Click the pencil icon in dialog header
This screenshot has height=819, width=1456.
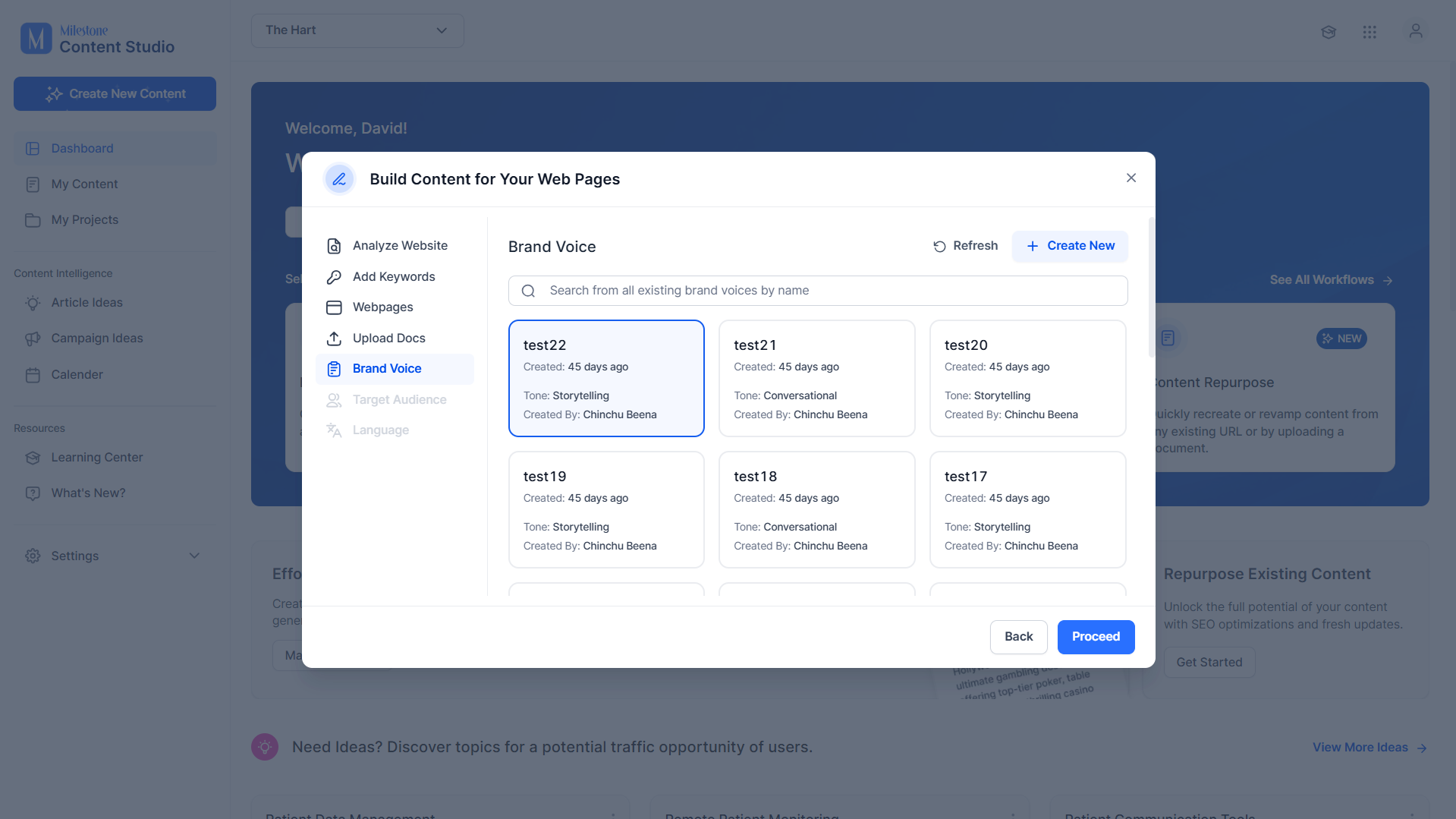[x=339, y=179]
